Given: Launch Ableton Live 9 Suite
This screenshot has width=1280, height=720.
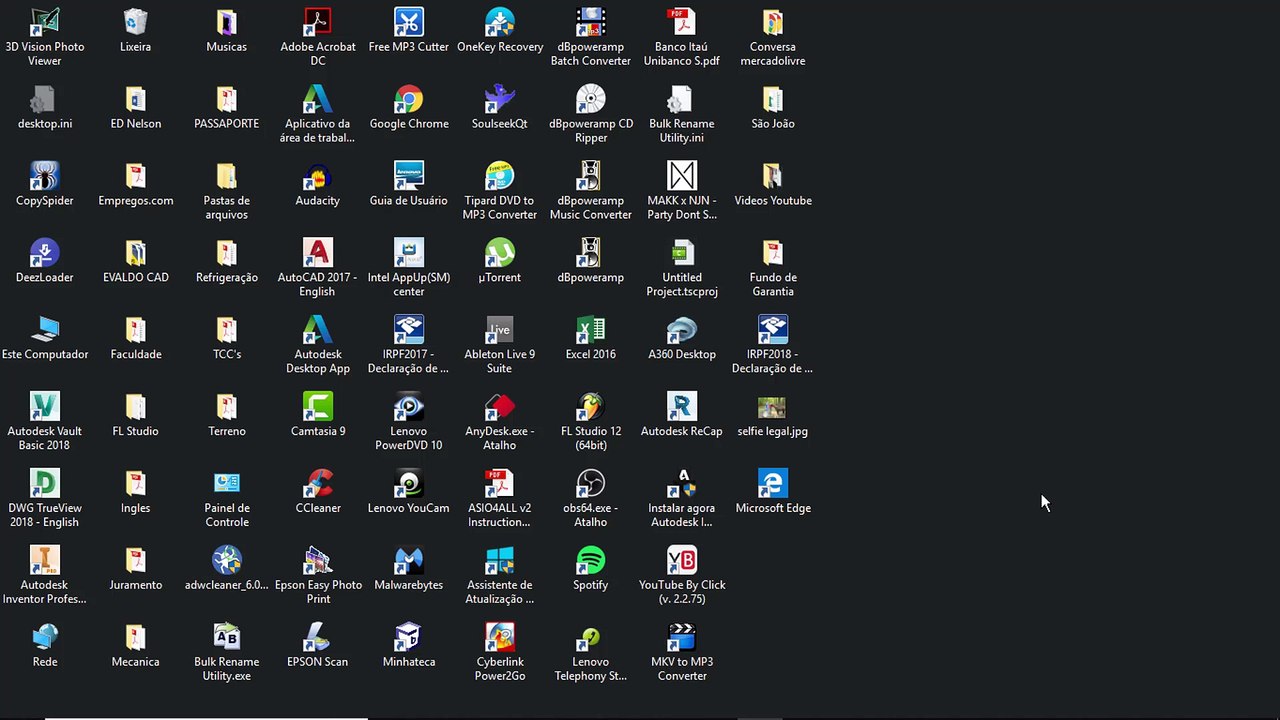Looking at the screenshot, I should point(500,331).
